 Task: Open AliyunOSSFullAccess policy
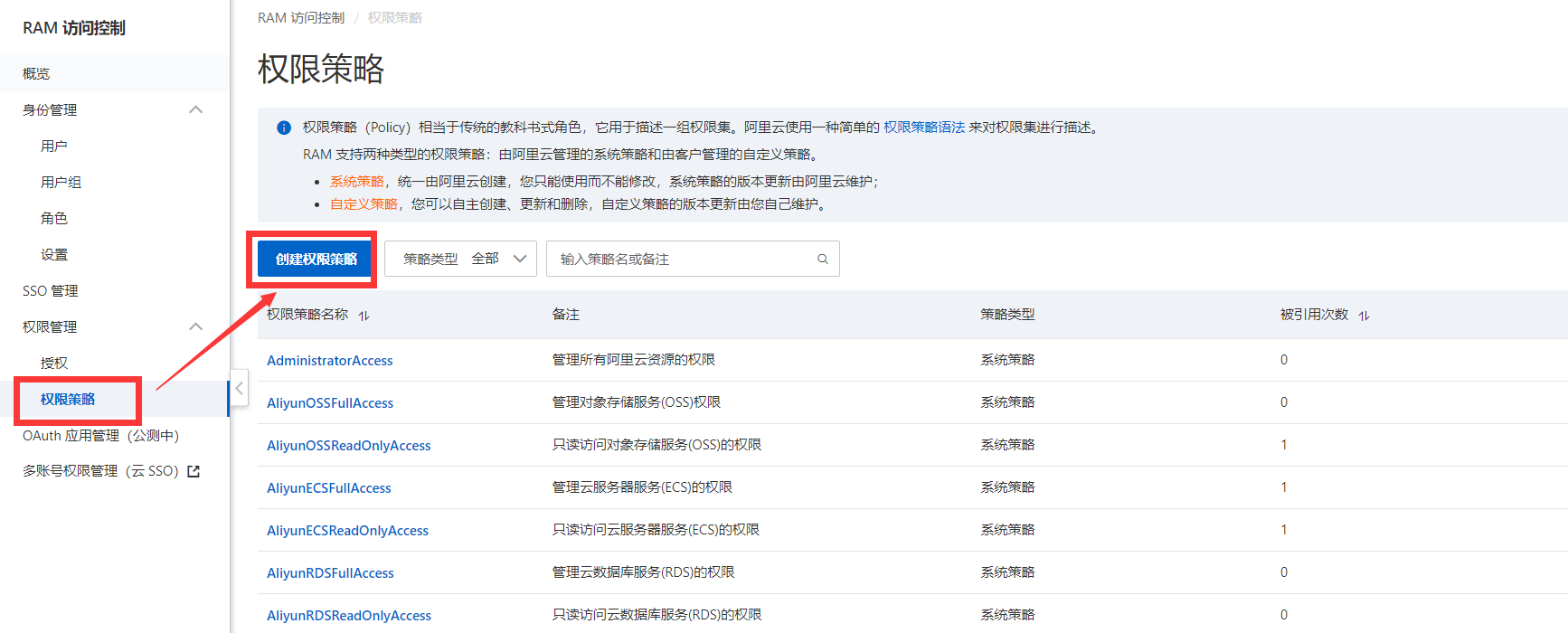330,402
